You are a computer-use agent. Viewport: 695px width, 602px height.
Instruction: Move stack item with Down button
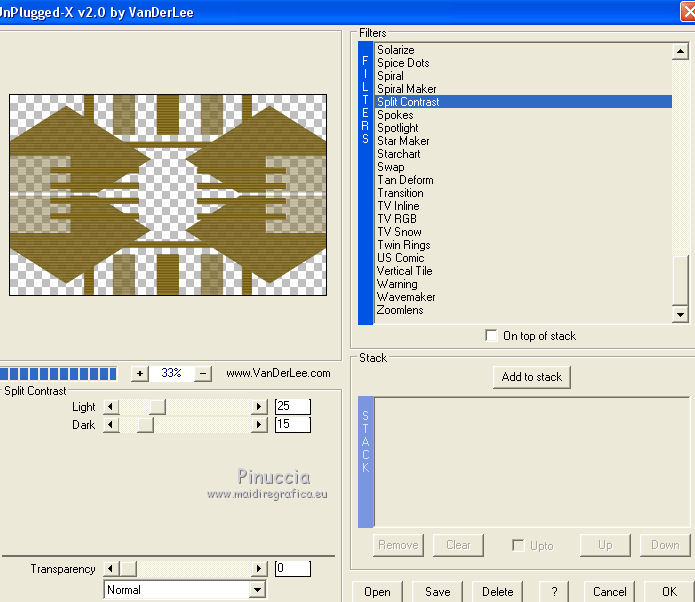pos(665,545)
